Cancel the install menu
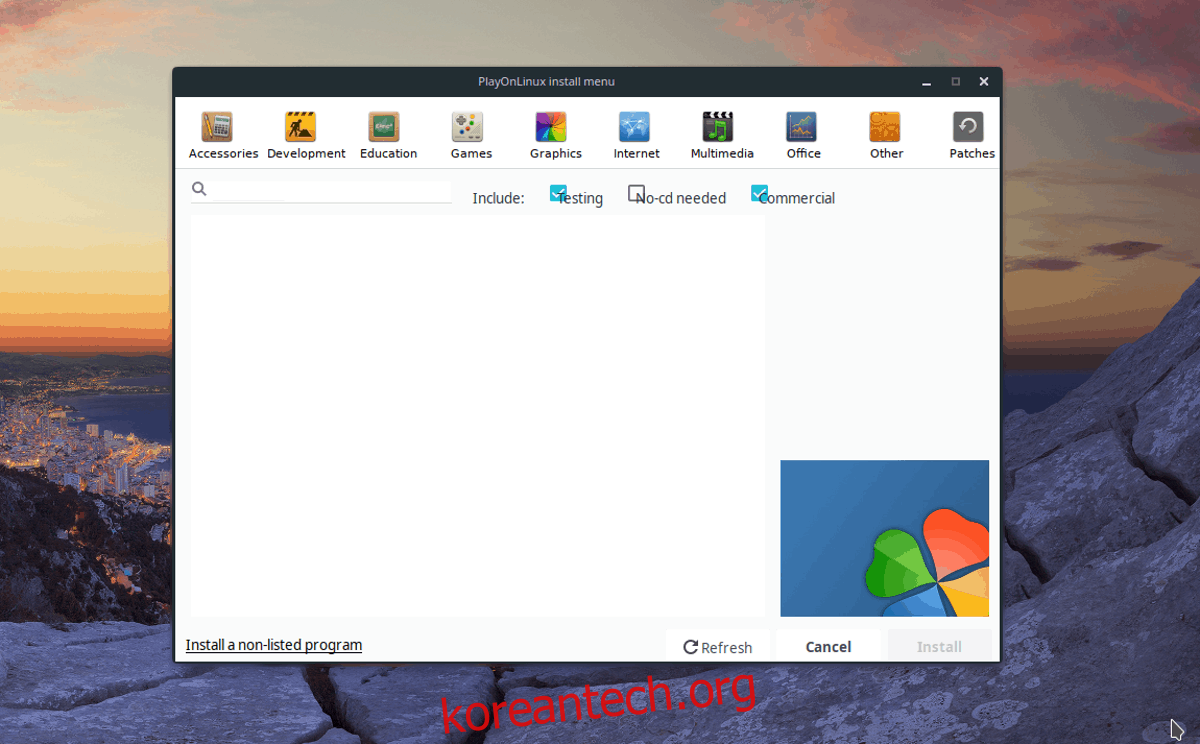 tap(829, 646)
